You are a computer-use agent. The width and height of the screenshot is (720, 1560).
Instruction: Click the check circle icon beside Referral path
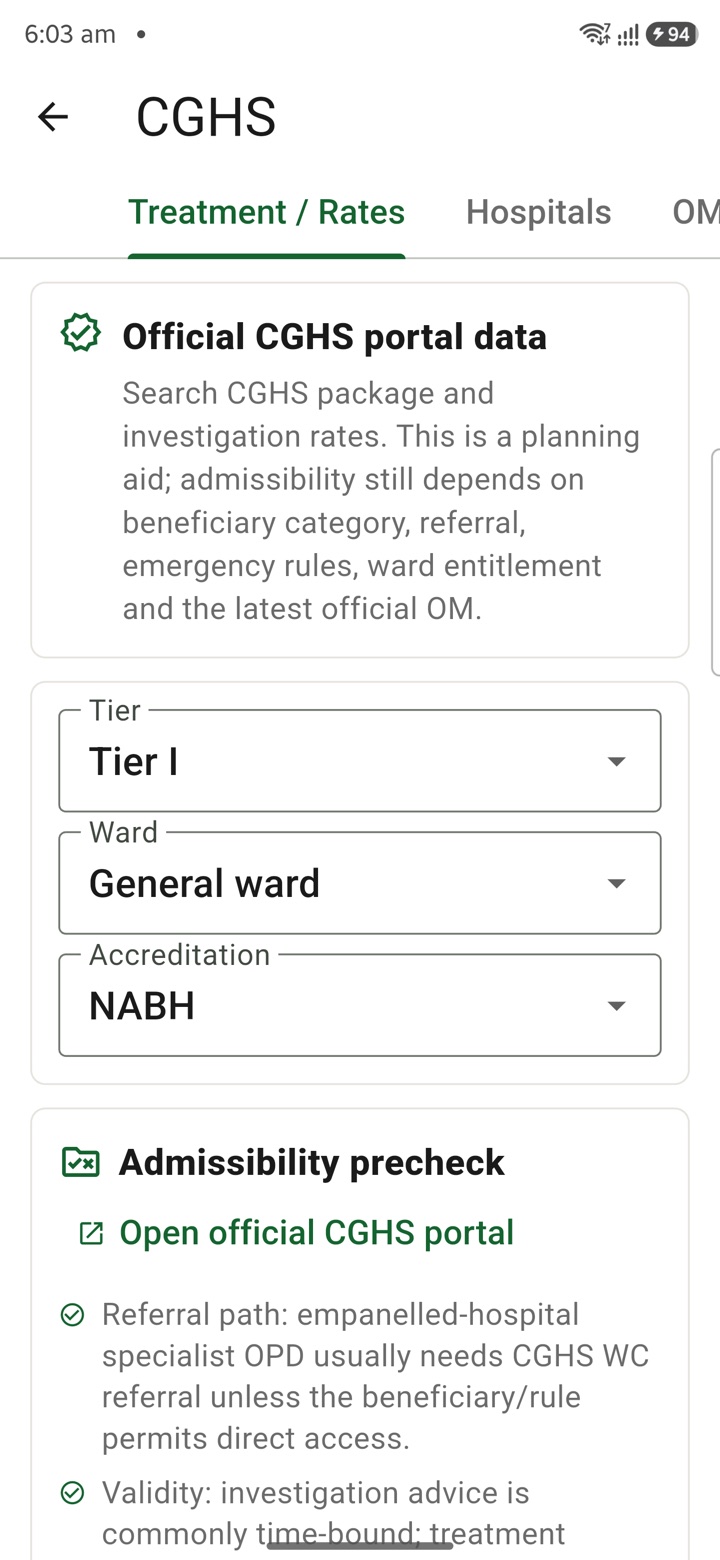pos(72,1315)
